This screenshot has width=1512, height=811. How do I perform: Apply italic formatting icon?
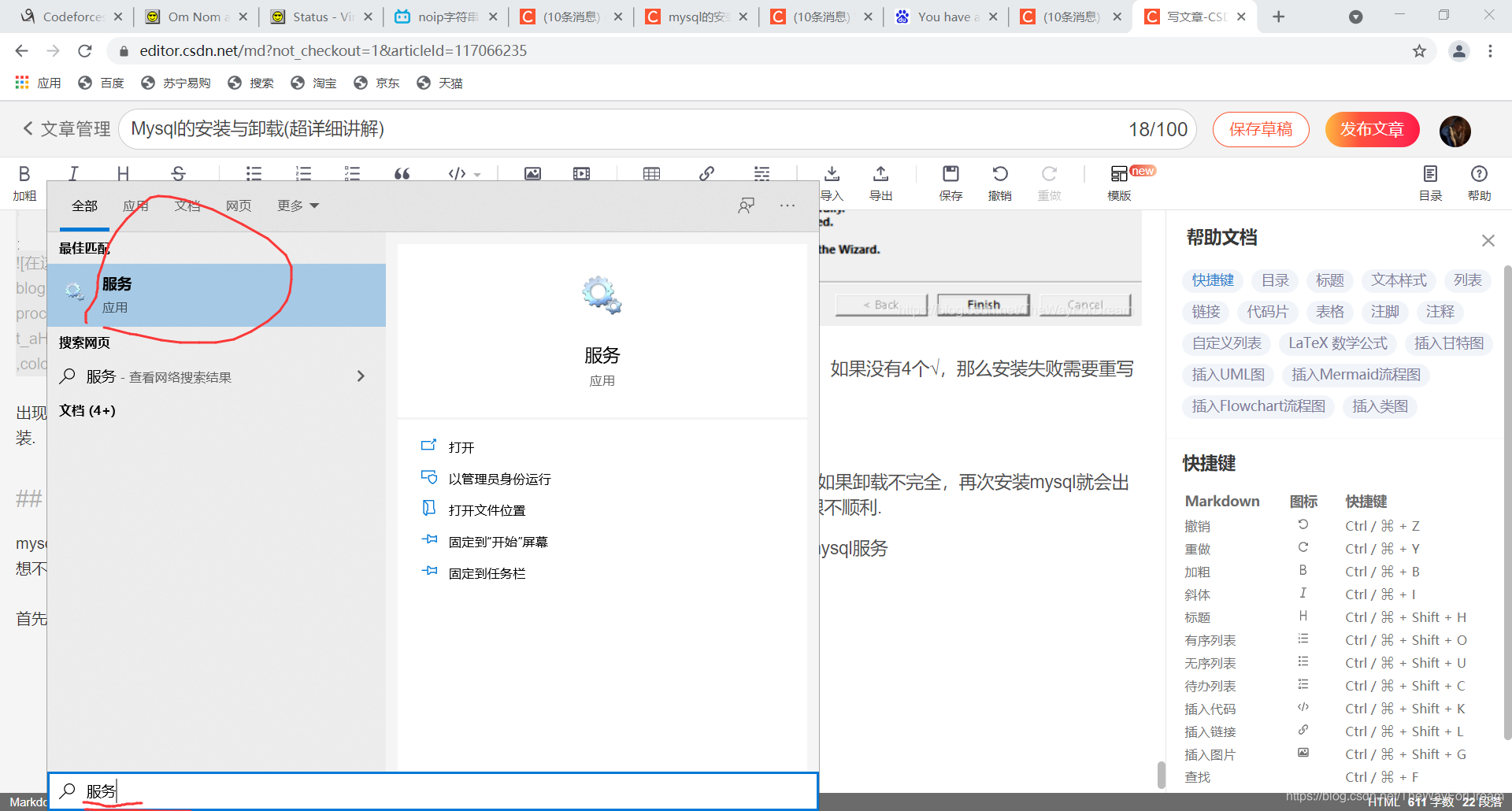coord(73,174)
